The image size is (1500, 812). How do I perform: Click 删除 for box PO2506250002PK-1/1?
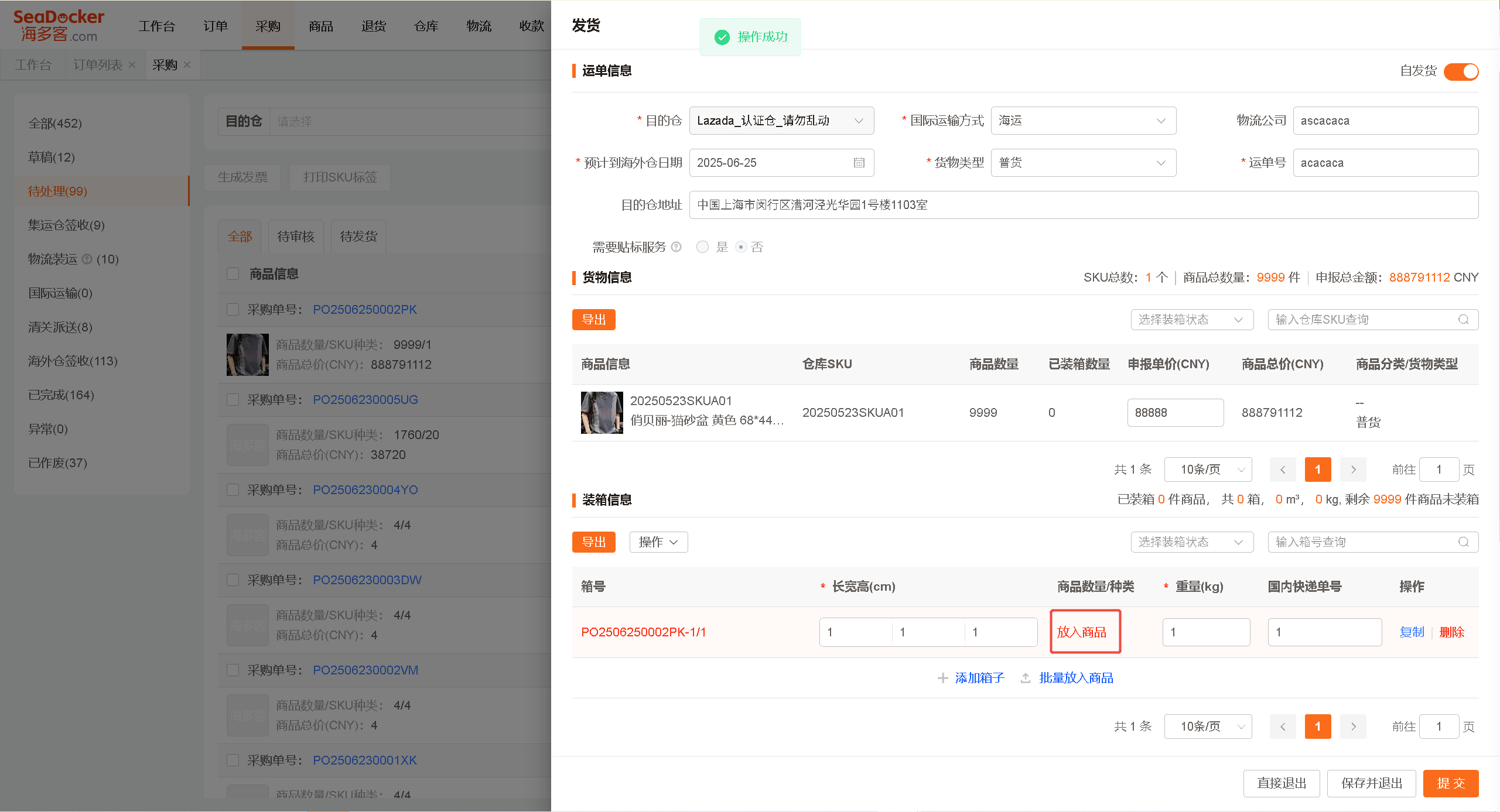click(x=1451, y=632)
